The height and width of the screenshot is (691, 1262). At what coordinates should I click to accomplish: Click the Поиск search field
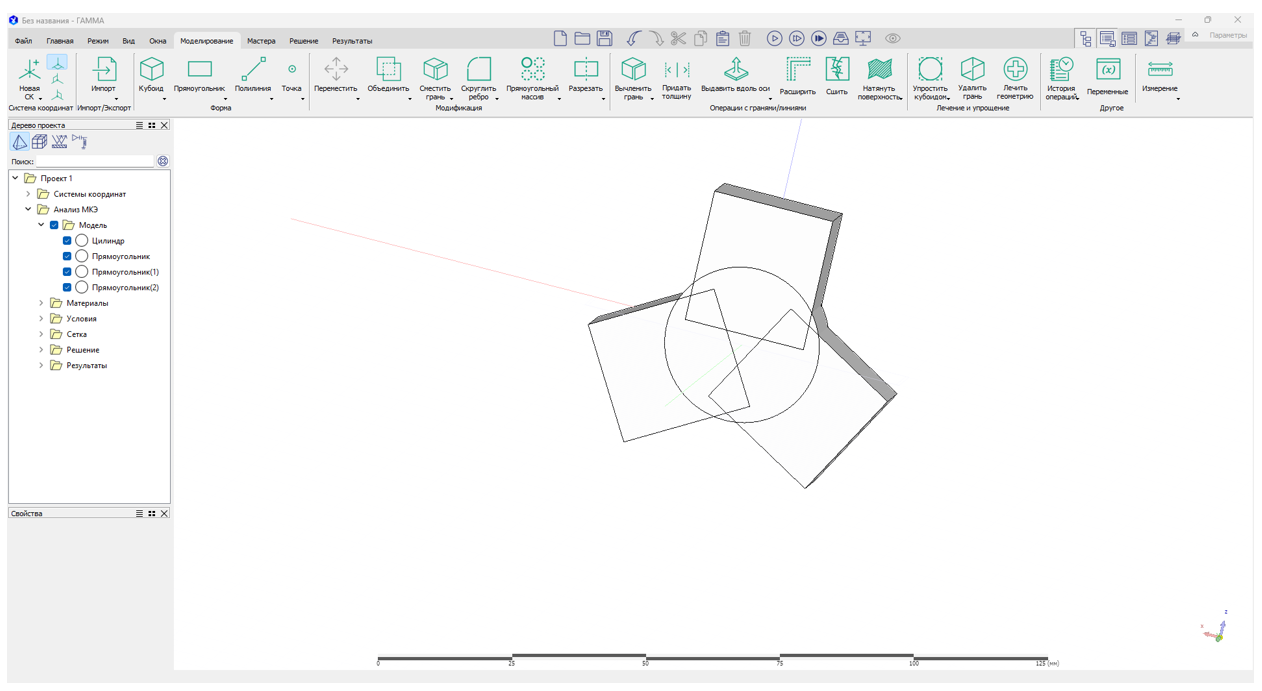click(95, 161)
